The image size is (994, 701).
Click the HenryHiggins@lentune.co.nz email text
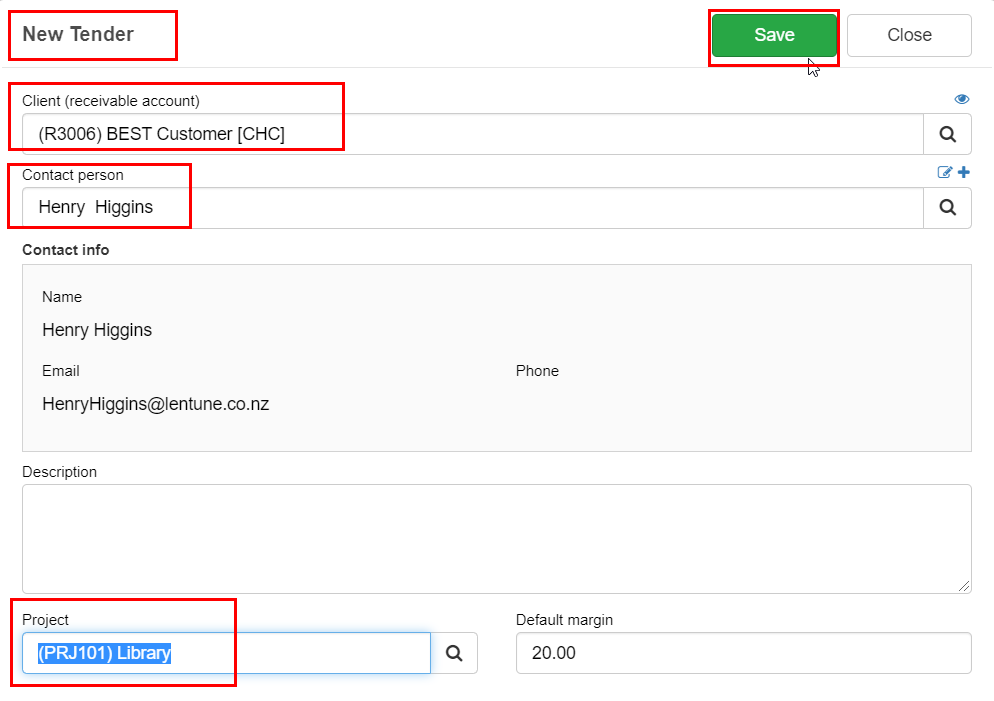coord(155,404)
